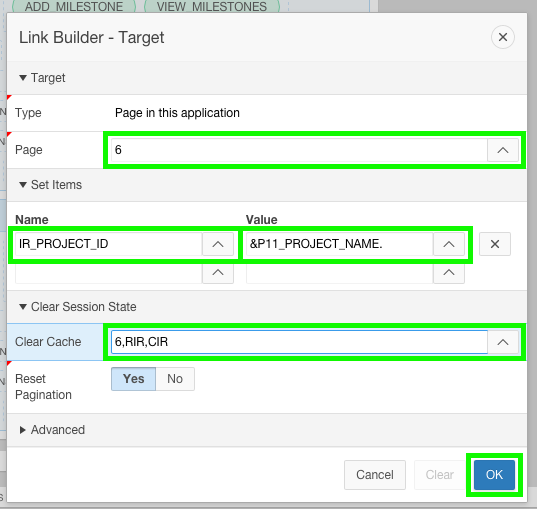537x509 pixels.
Task: Click the ADD_MILESTONE button behind the dialog
Action: pyautogui.click(x=74, y=6)
